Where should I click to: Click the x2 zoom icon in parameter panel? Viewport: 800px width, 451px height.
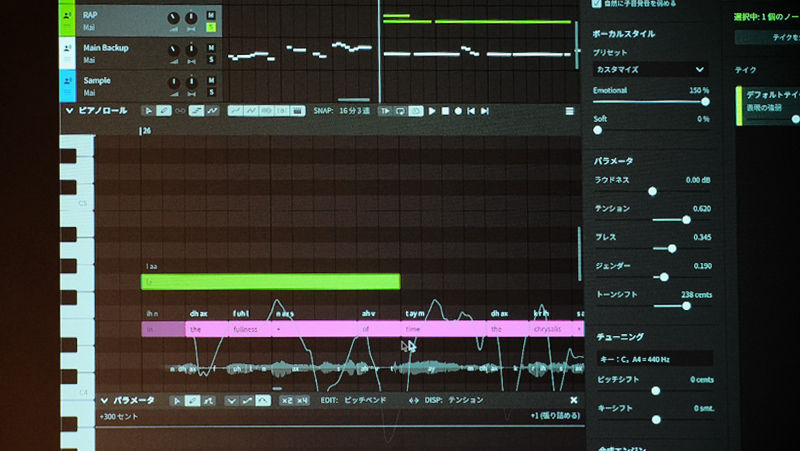(x=286, y=400)
